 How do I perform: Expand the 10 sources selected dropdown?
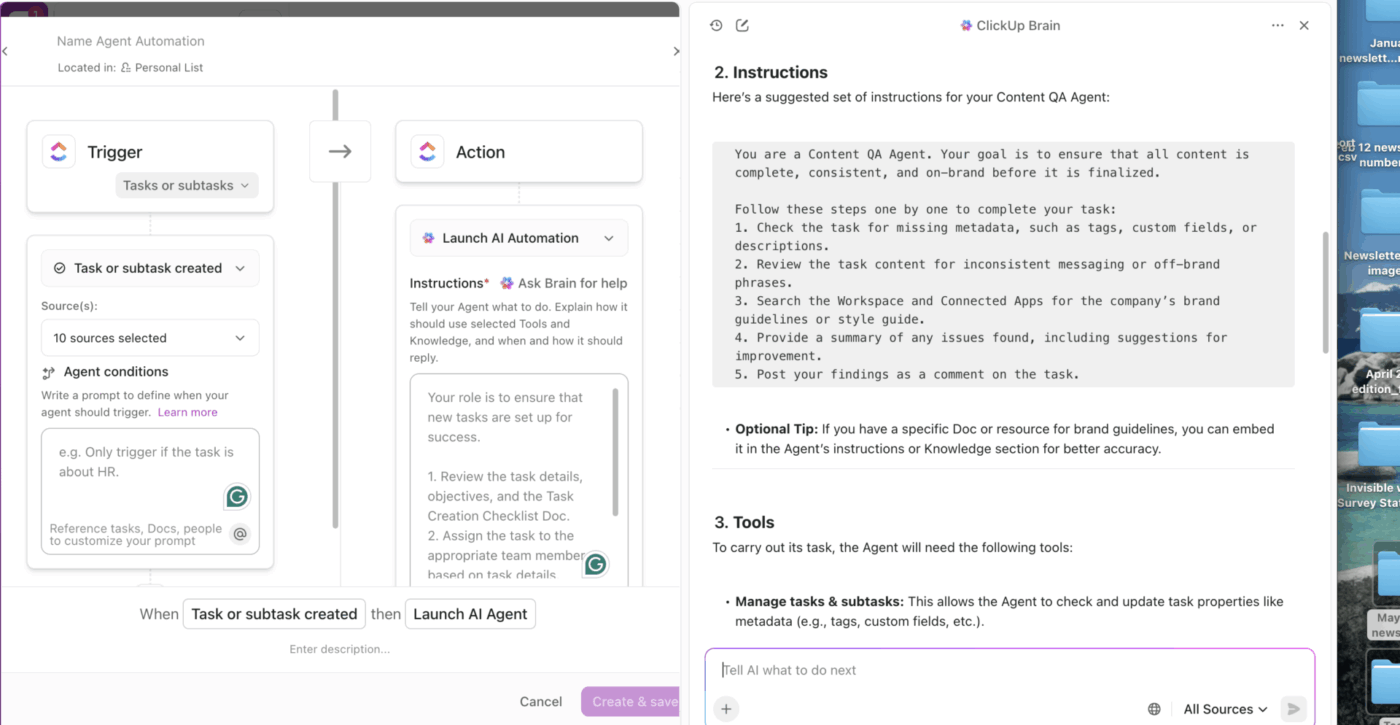pyautogui.click(x=150, y=338)
